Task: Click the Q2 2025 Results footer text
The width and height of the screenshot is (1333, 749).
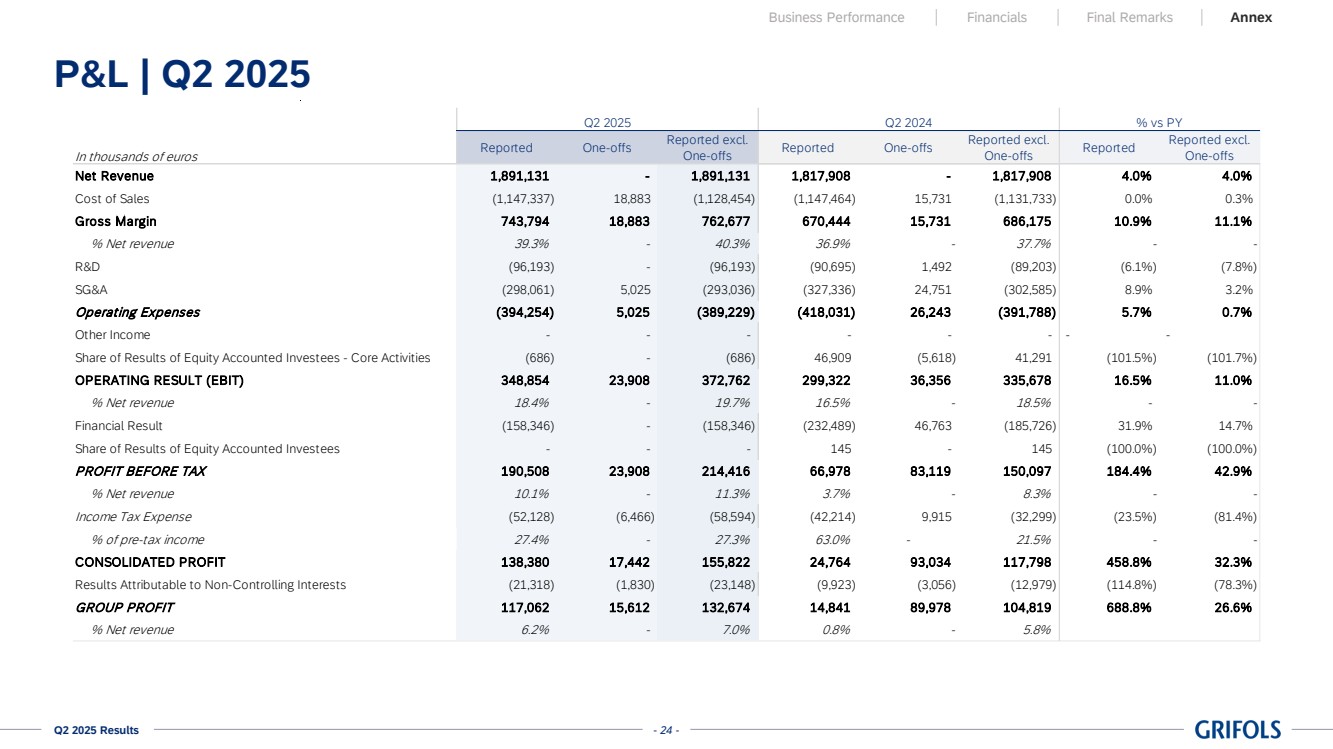Action: [96, 730]
